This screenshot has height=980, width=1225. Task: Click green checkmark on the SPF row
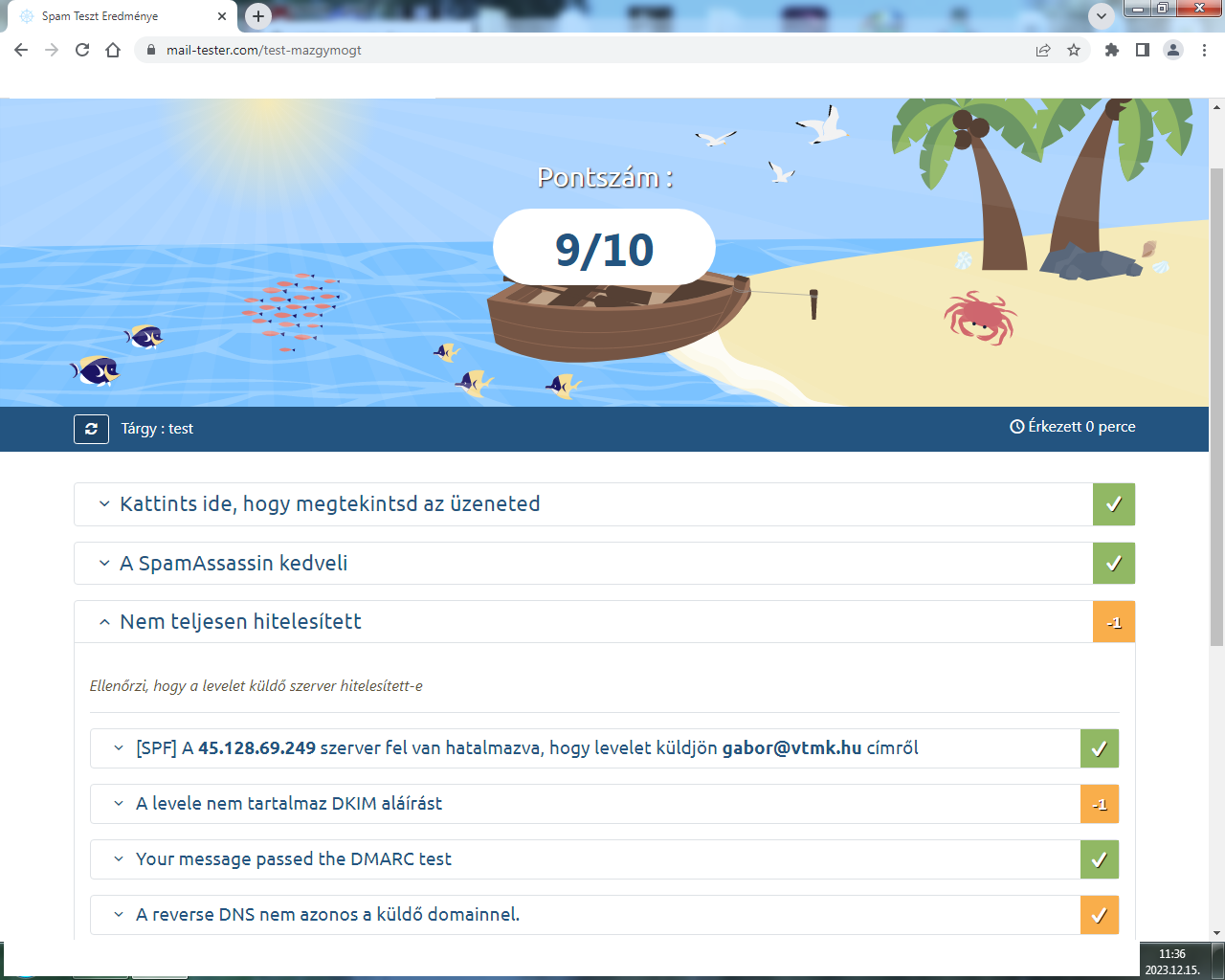1100,748
